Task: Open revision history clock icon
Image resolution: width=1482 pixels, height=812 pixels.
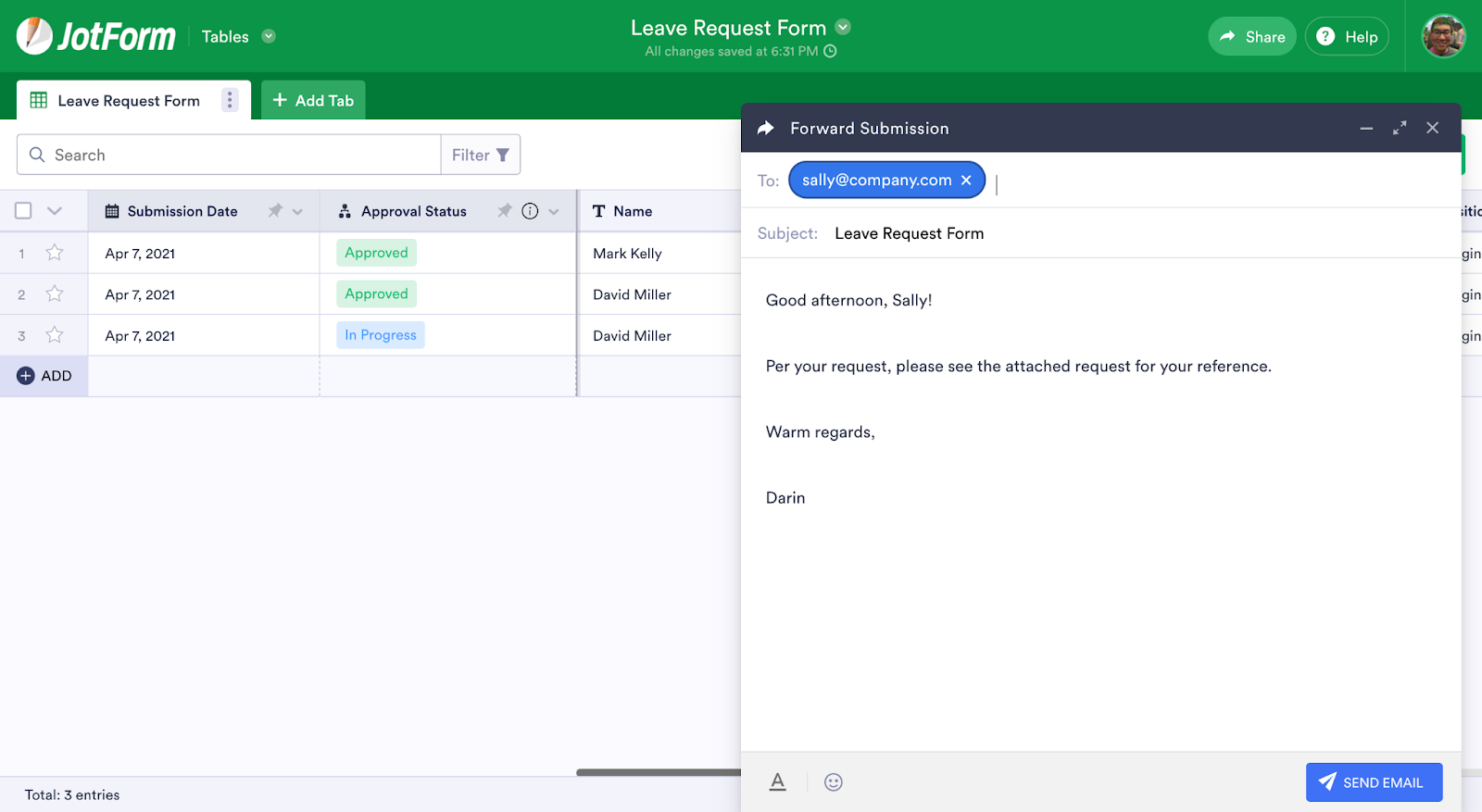Action: click(x=830, y=51)
